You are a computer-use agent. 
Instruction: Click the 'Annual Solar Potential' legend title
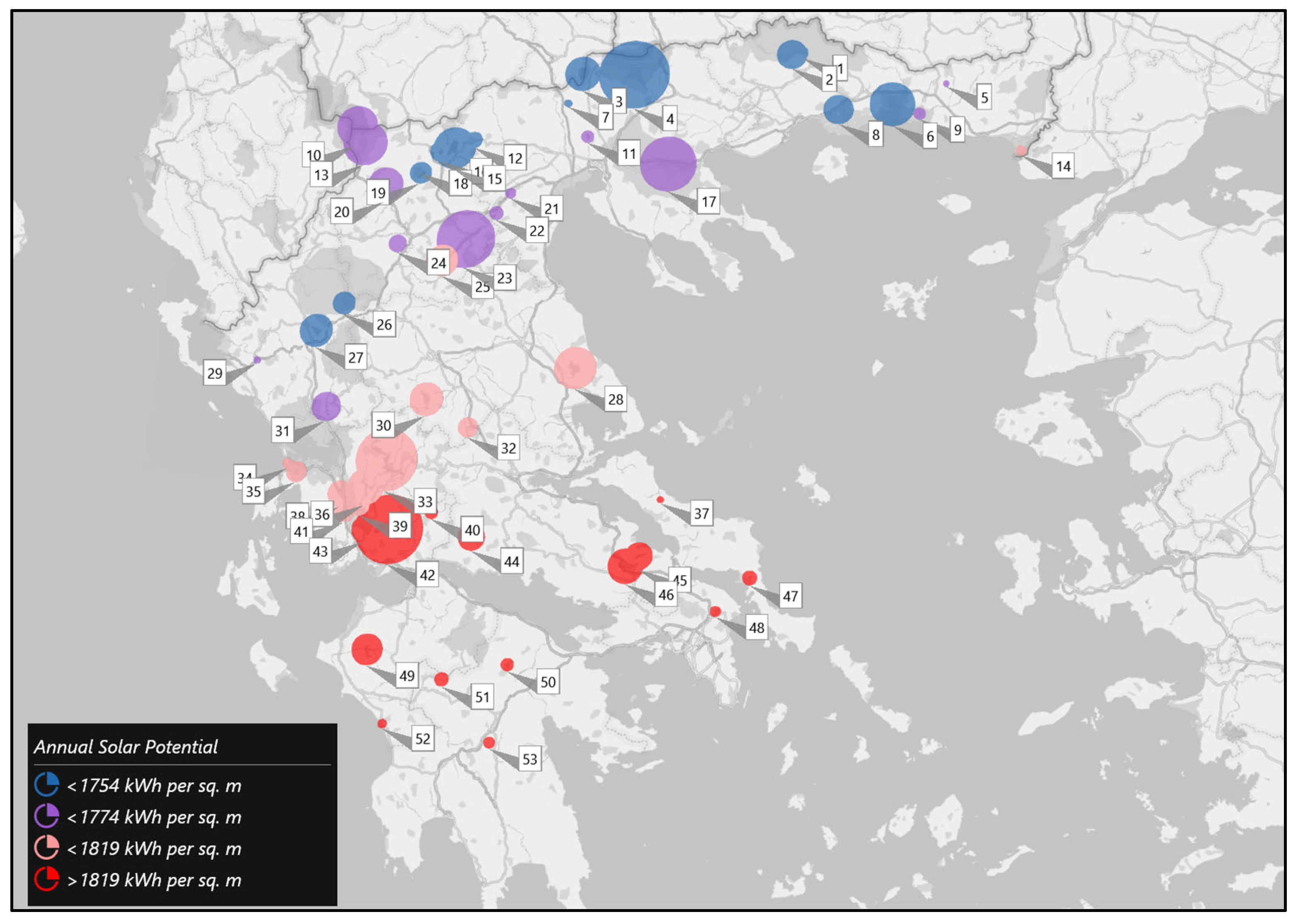[126, 747]
